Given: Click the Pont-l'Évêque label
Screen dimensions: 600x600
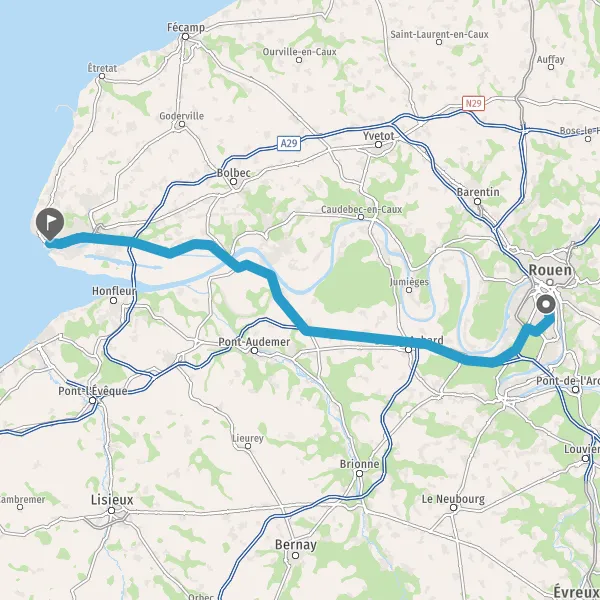Looking at the screenshot, I should click(x=93, y=391).
